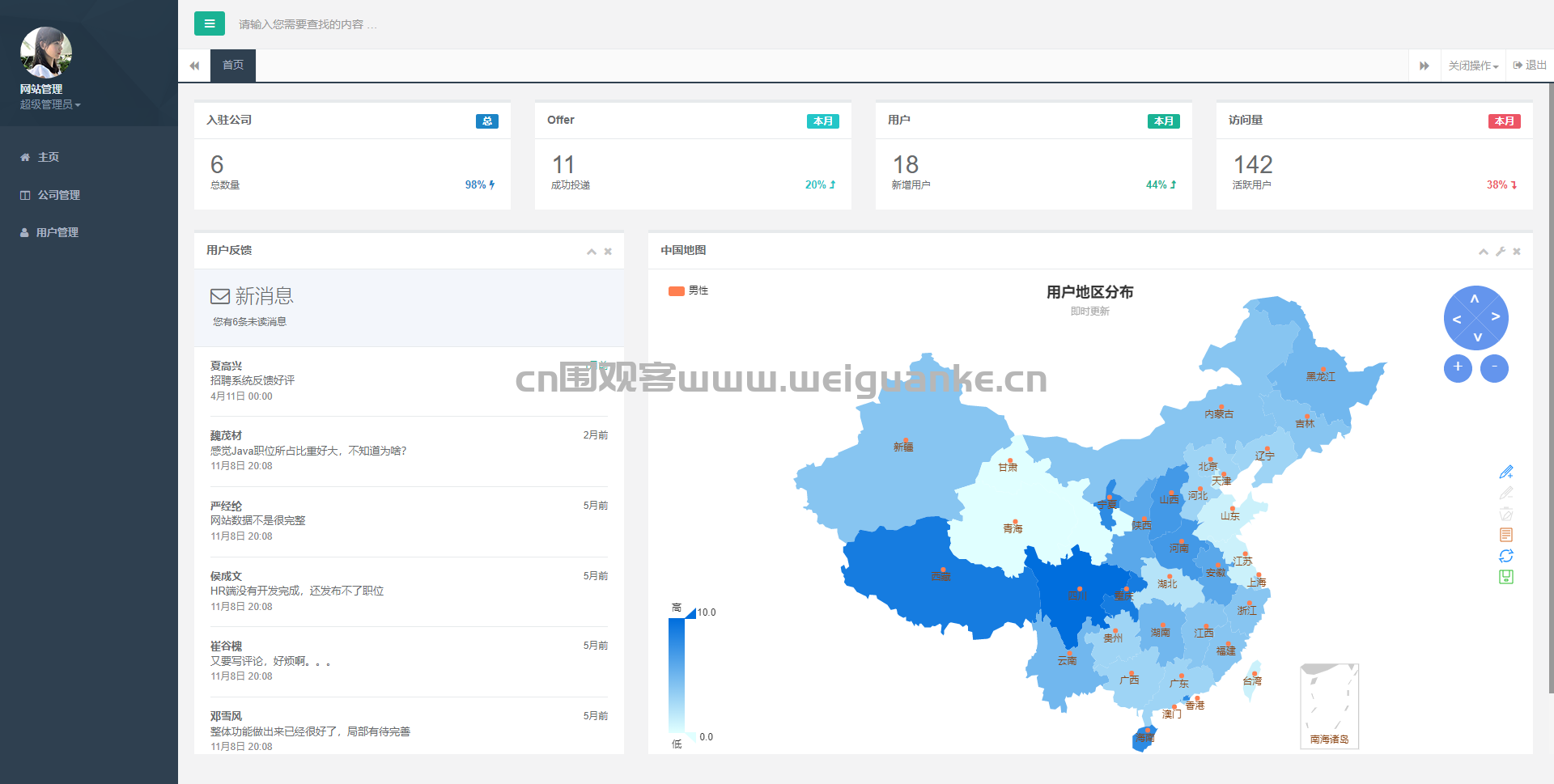Click the home icon beside 主页

[x=25, y=157]
